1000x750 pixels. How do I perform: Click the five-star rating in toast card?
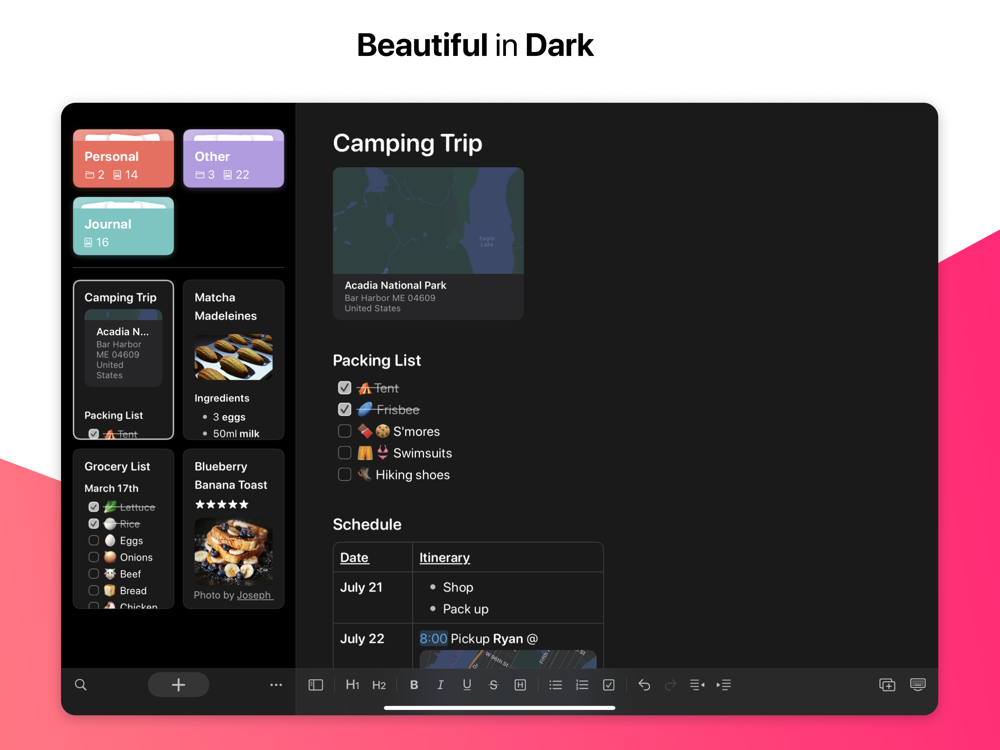point(221,504)
